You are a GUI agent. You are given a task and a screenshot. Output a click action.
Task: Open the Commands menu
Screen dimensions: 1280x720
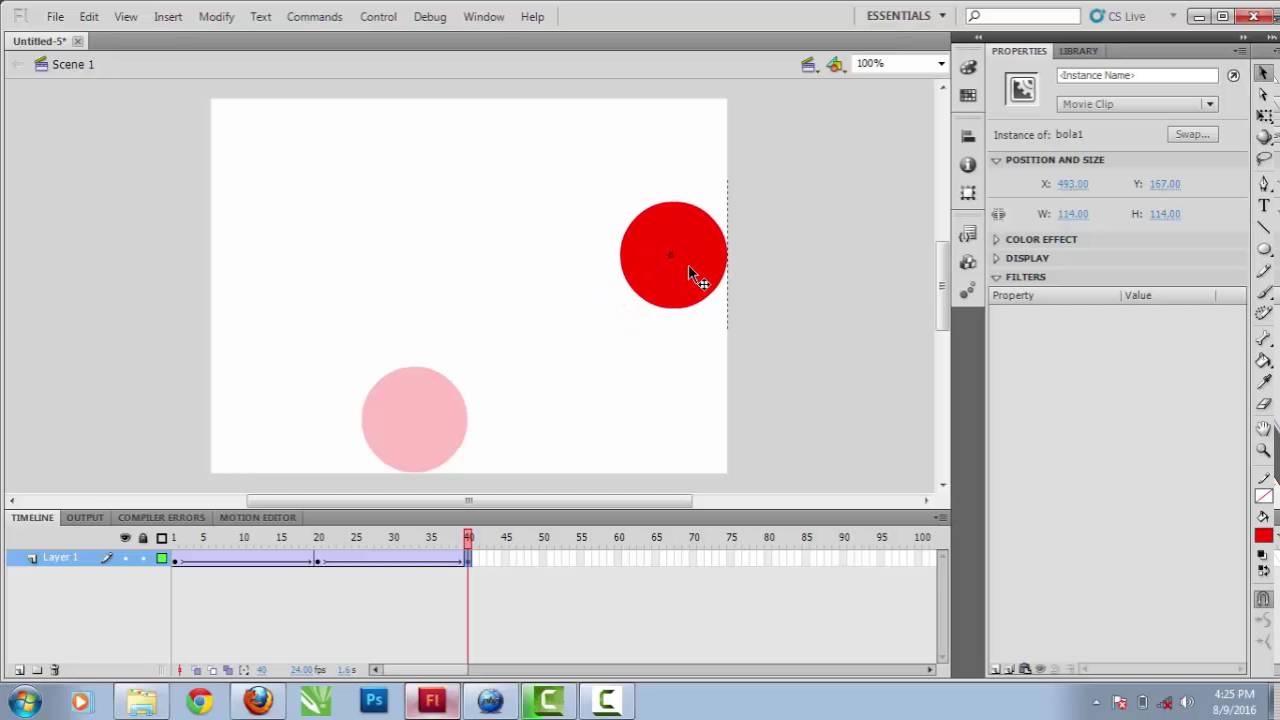(314, 17)
